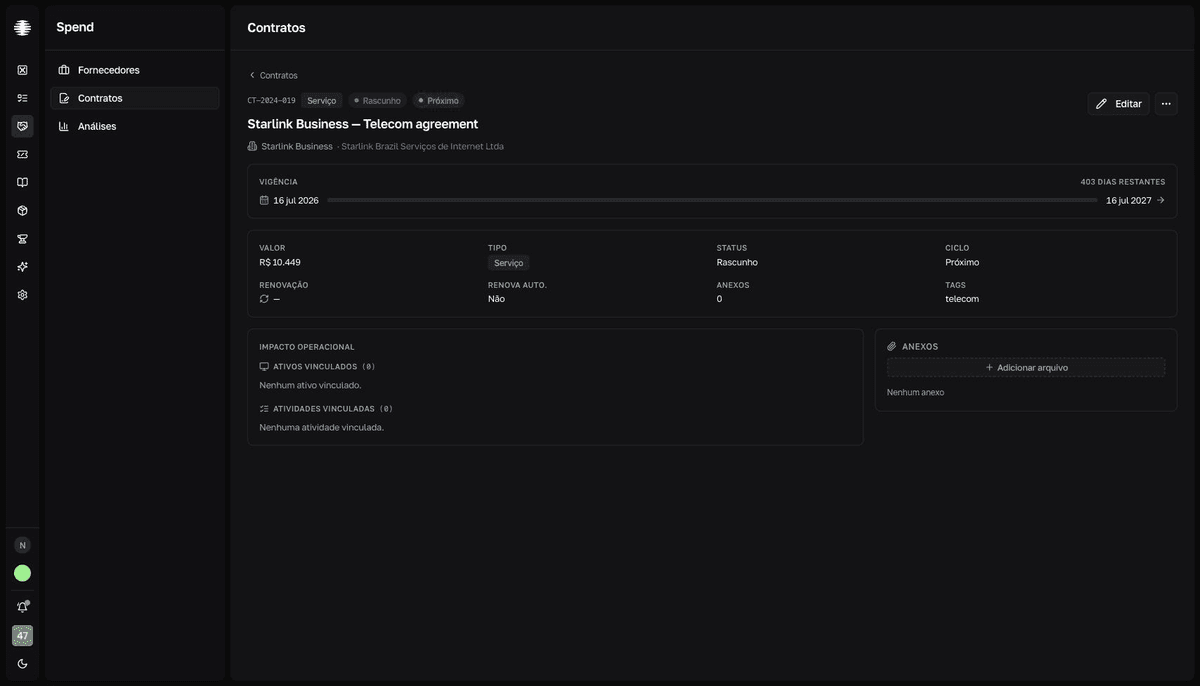
Task: Open the settings gear icon in left rail
Action: [22, 295]
